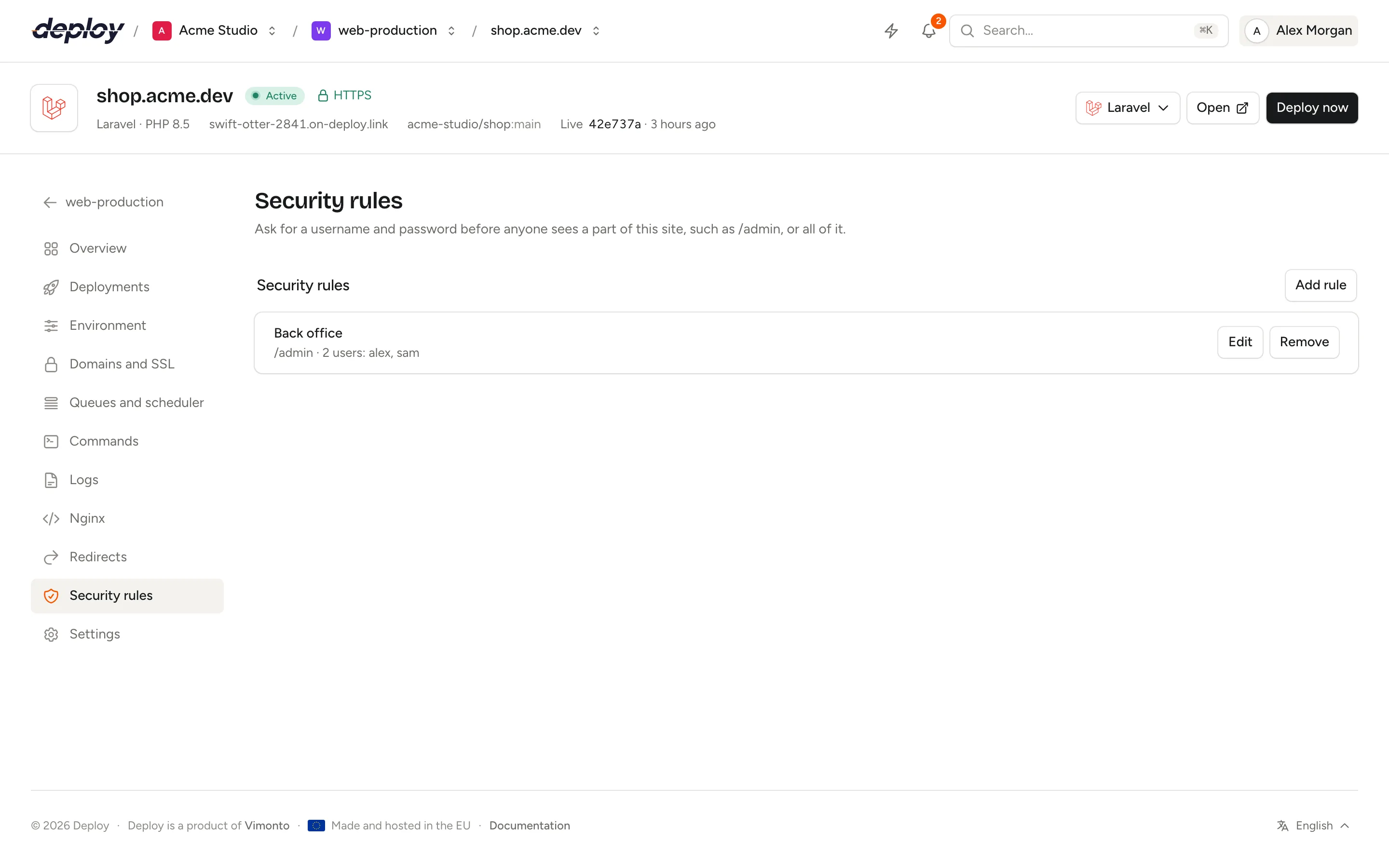1389x868 pixels.
Task: Click the Deploy now button
Action: 1312,108
